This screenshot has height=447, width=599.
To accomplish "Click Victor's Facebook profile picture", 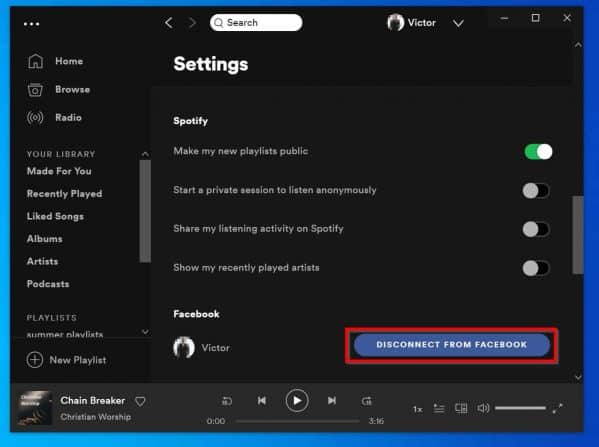I will point(184,347).
